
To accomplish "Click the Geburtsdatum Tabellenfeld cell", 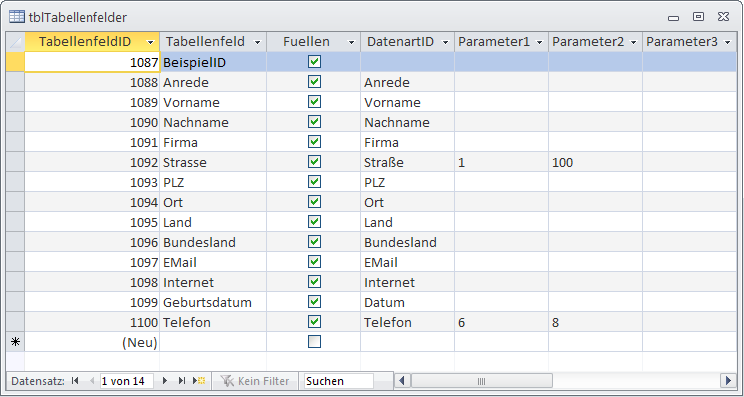I will (213, 302).
